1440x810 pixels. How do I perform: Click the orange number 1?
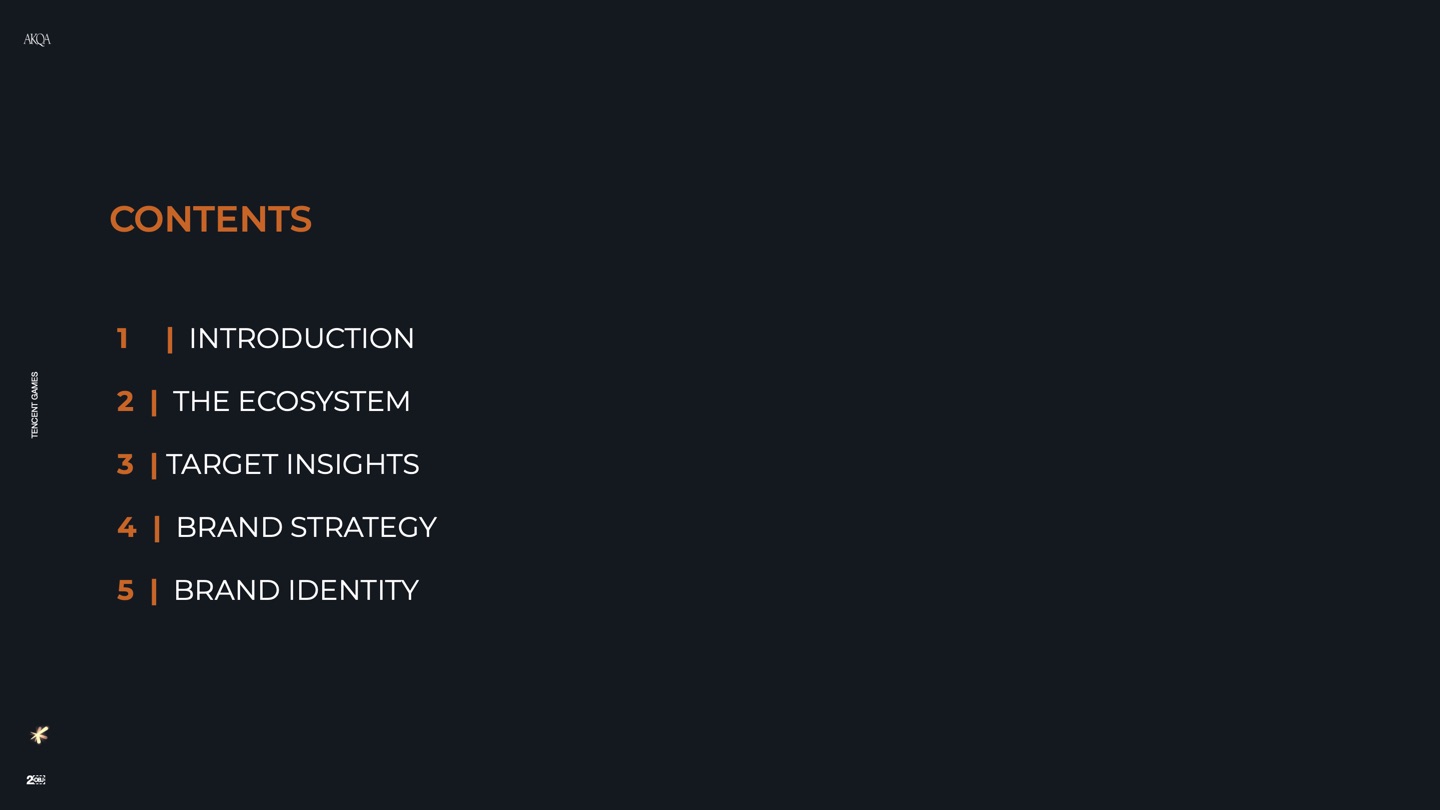click(122, 338)
